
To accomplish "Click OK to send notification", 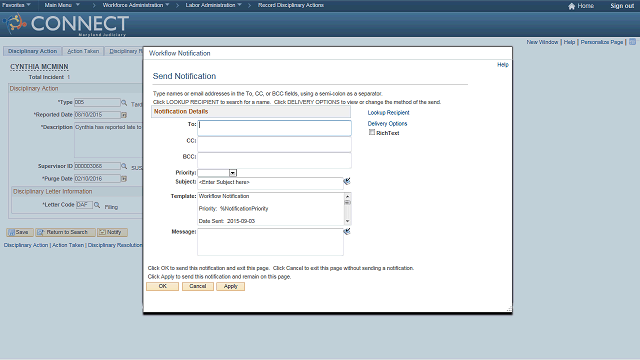I will pyautogui.click(x=162, y=287).
